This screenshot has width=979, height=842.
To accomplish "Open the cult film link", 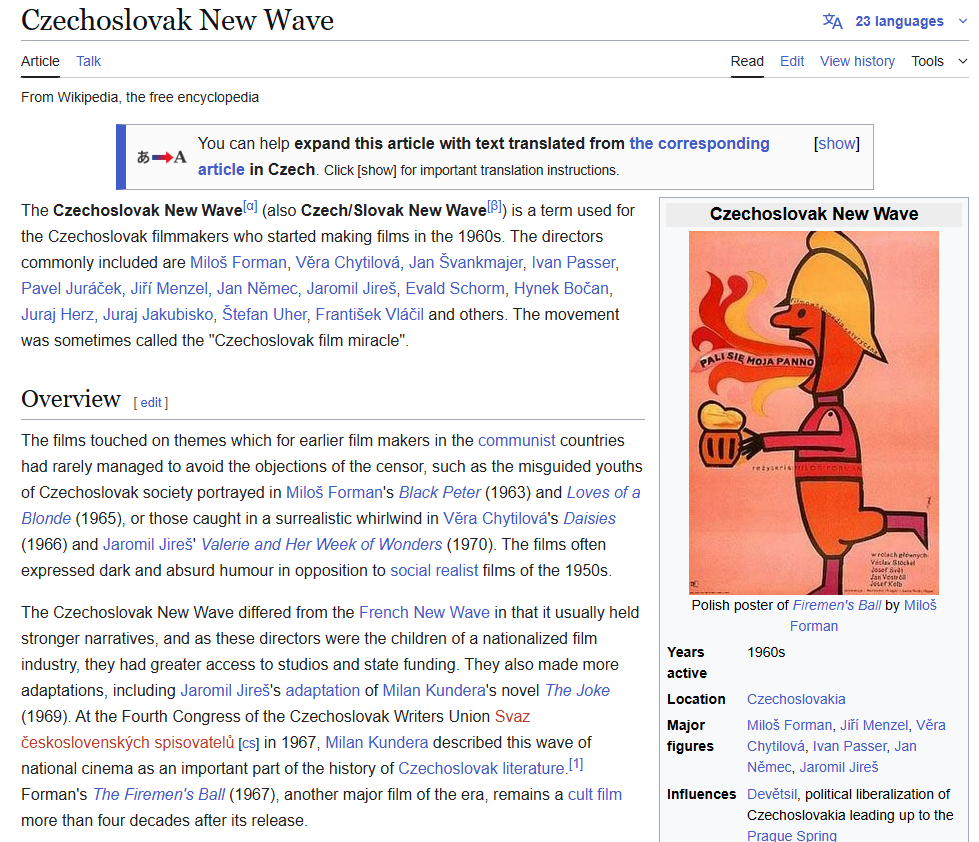I will [x=594, y=795].
